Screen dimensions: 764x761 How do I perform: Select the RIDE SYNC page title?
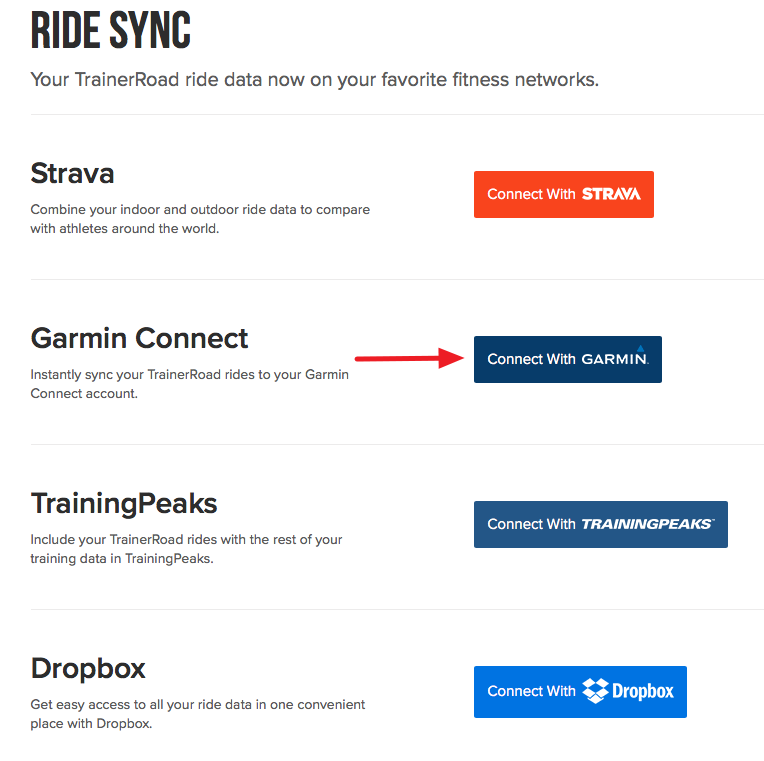click(111, 30)
